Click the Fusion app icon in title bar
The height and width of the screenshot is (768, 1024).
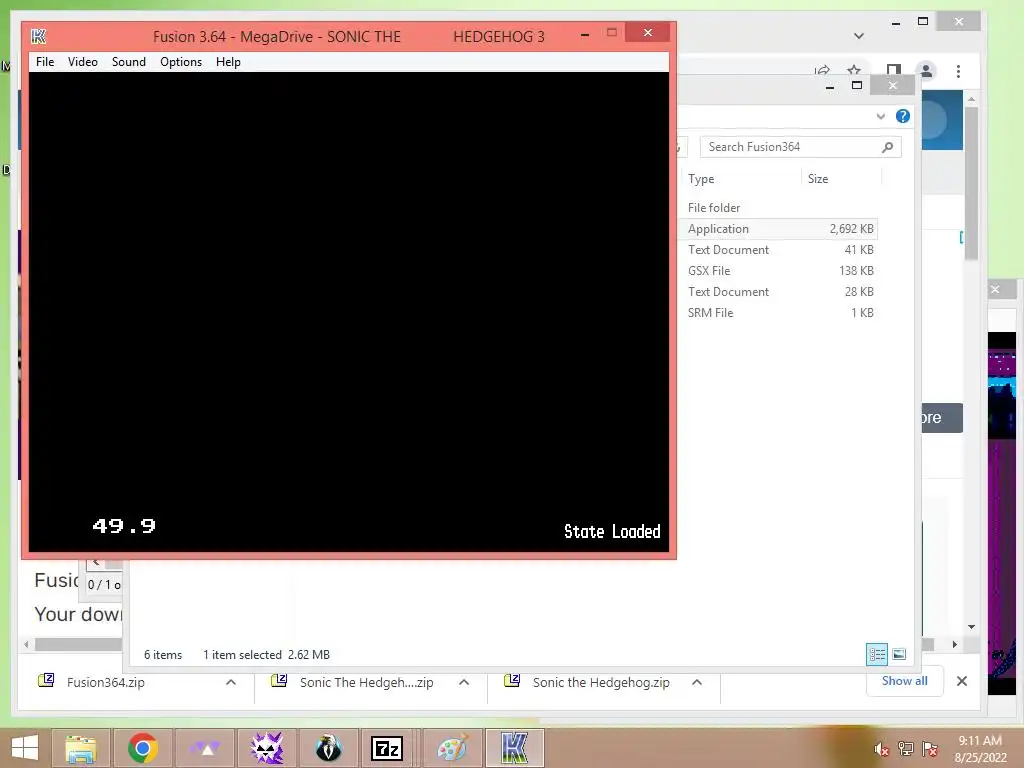click(39, 37)
